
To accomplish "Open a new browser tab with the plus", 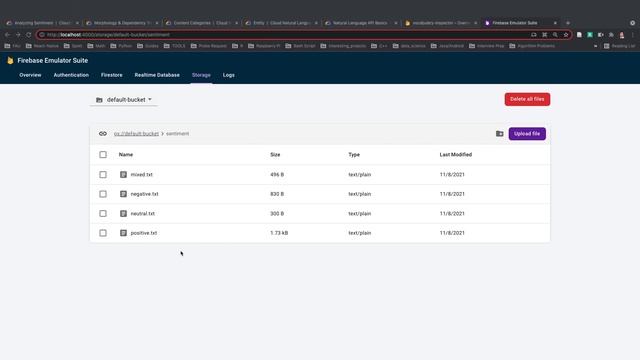I will tap(568, 23).
